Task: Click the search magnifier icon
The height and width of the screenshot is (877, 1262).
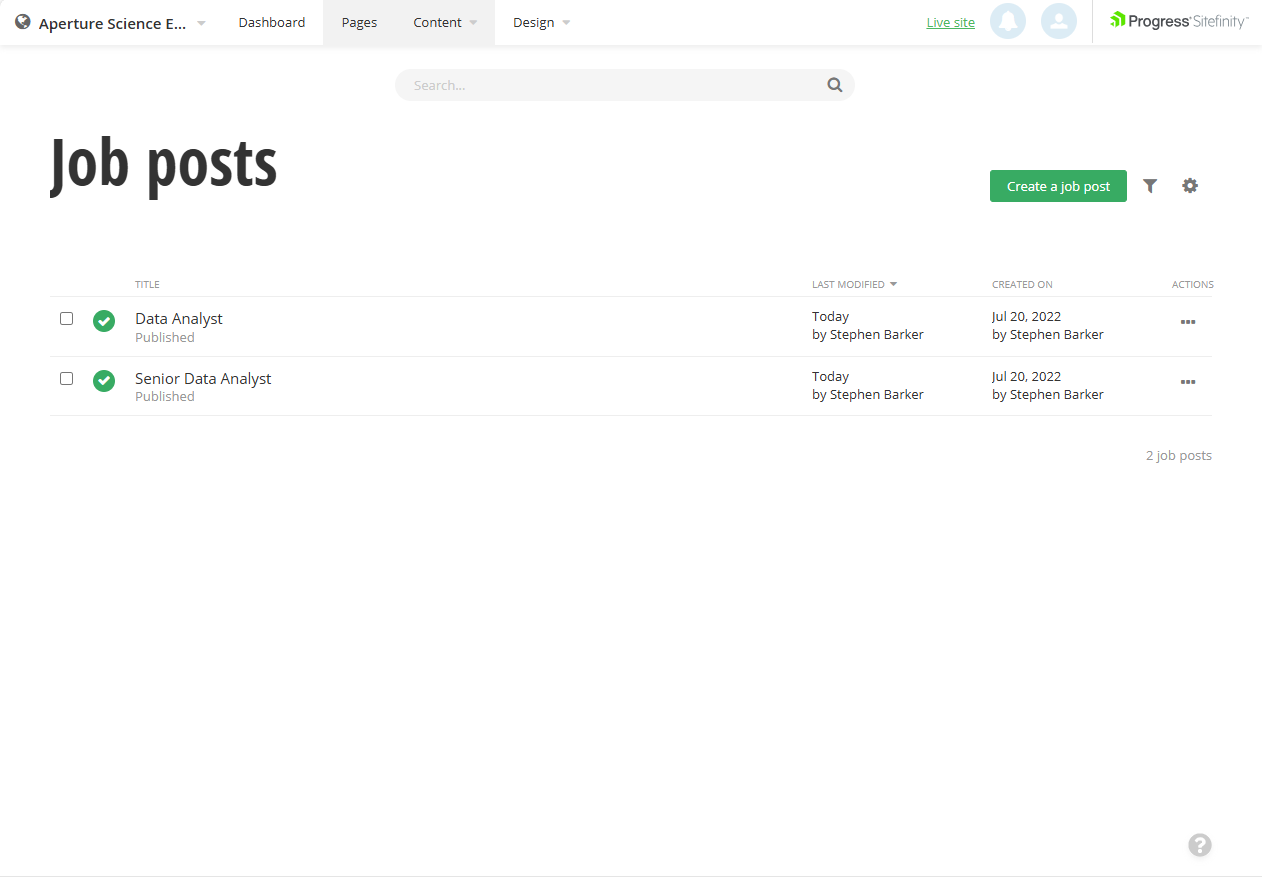Action: (x=835, y=85)
